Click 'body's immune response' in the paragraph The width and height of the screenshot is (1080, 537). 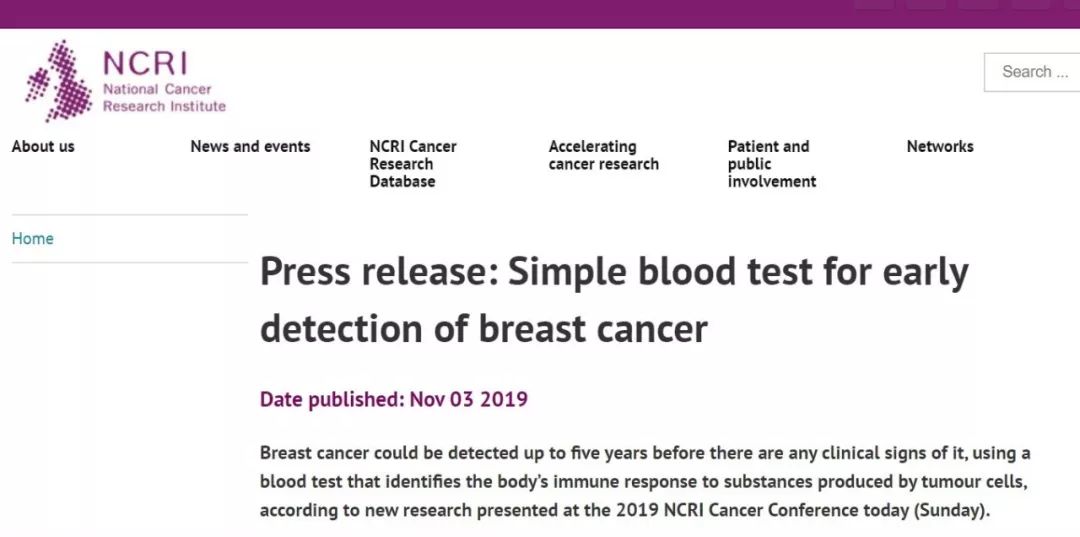pos(590,482)
